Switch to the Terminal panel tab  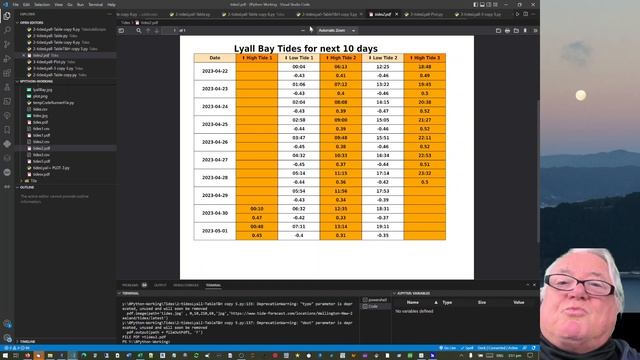point(213,285)
